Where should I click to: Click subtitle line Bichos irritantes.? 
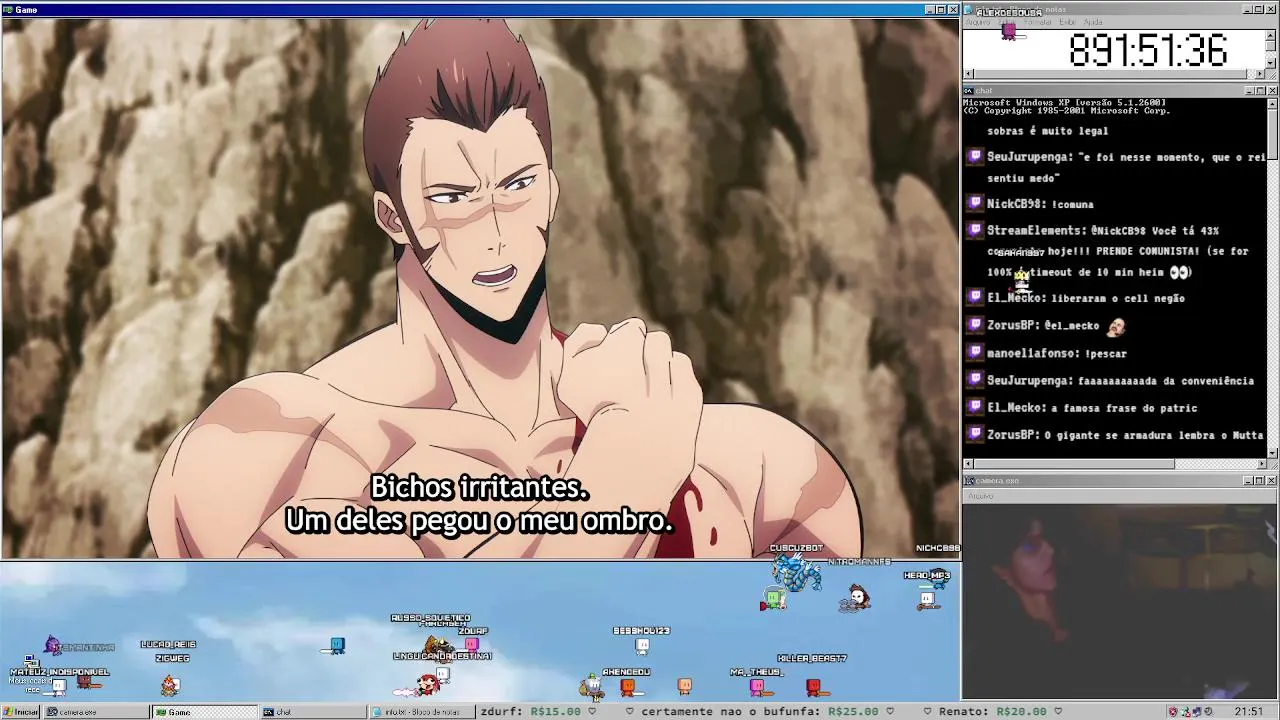pos(479,488)
